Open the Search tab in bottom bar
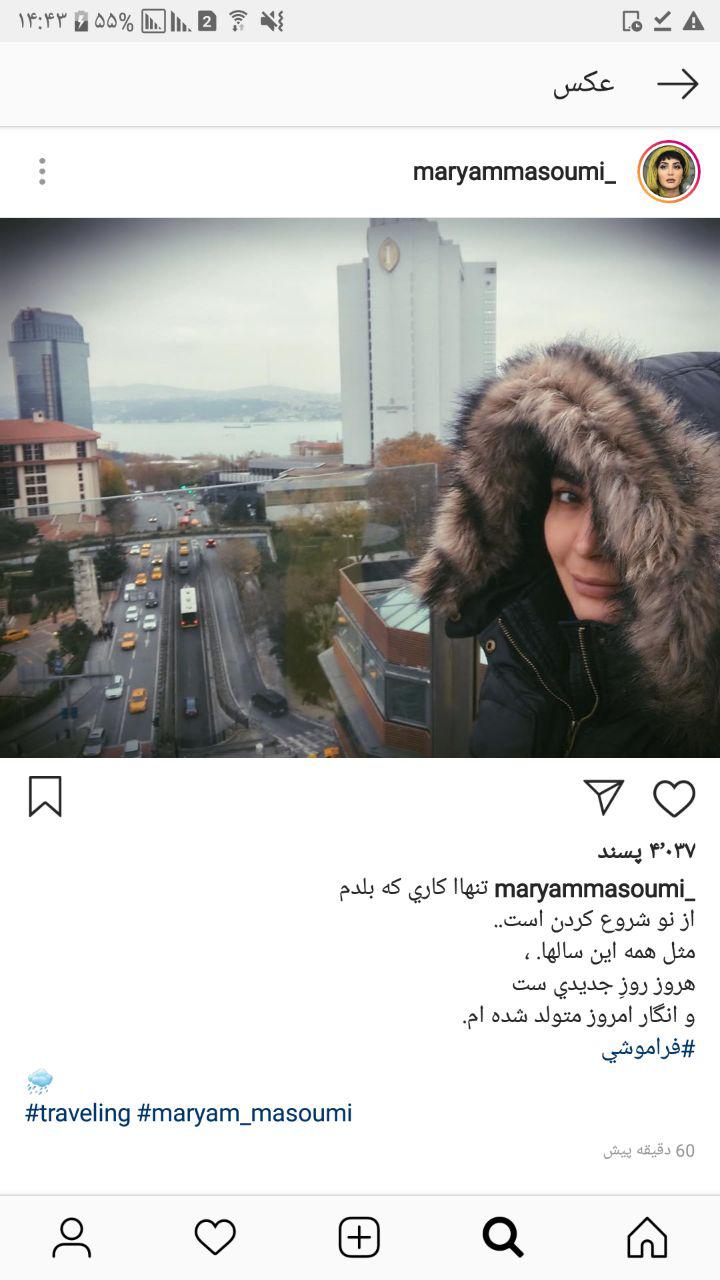Viewport: 720px width, 1280px height. click(503, 1237)
